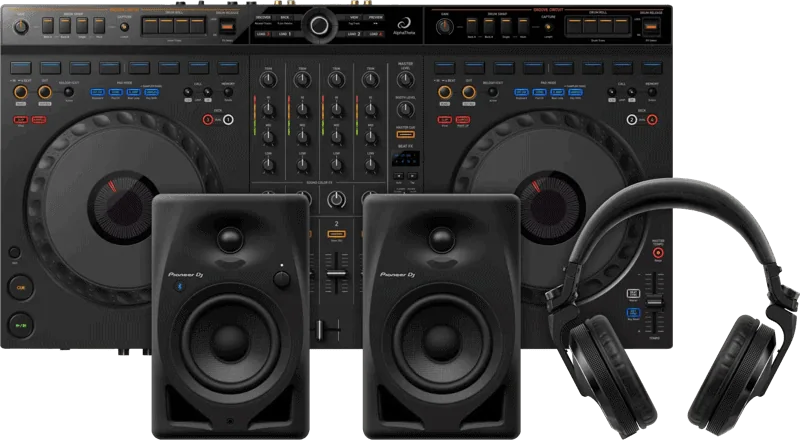Click the Shift button above the left Cue
This screenshot has height=440, width=800.
point(14,252)
